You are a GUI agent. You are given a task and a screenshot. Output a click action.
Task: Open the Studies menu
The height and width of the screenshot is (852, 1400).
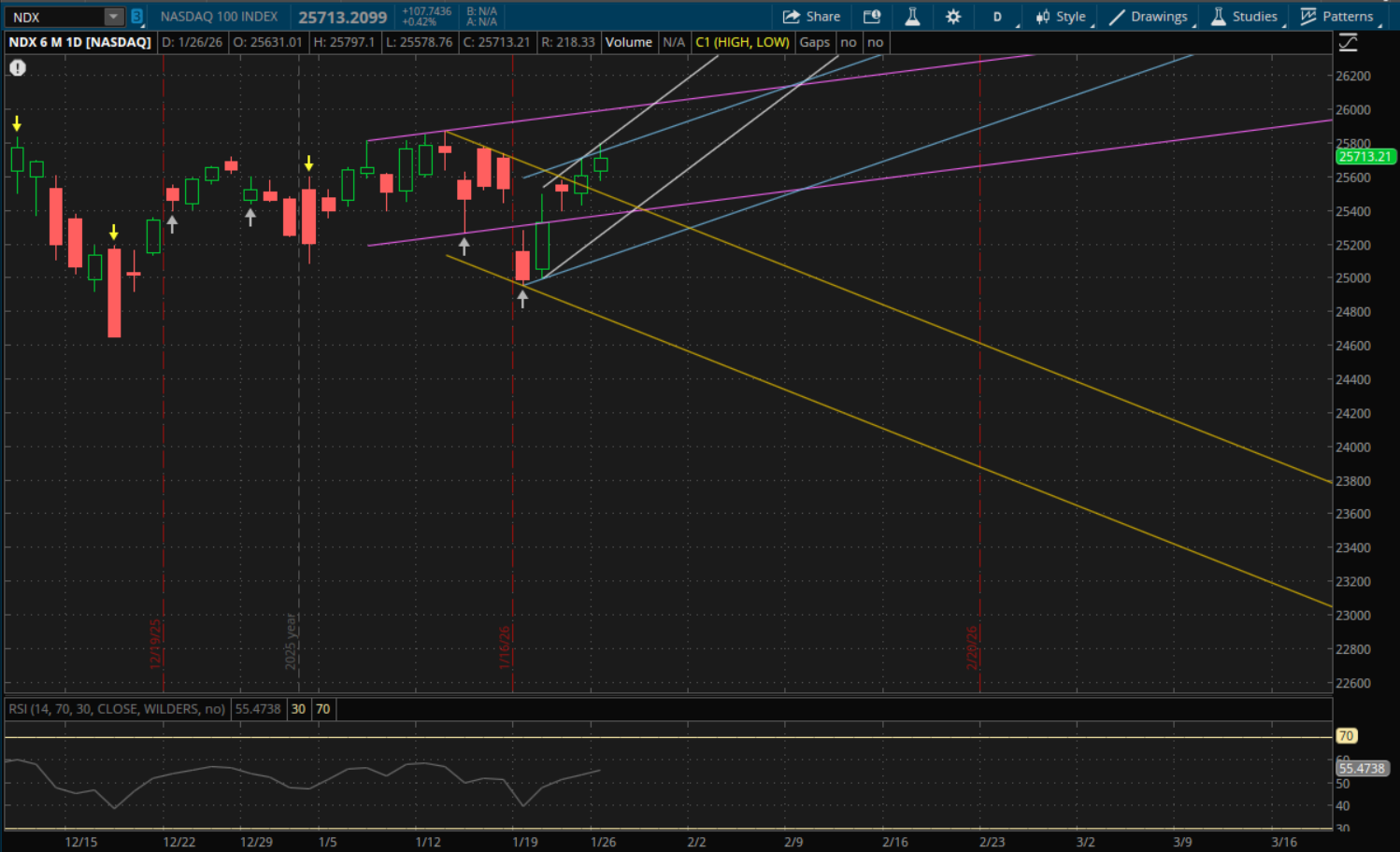pos(1244,17)
